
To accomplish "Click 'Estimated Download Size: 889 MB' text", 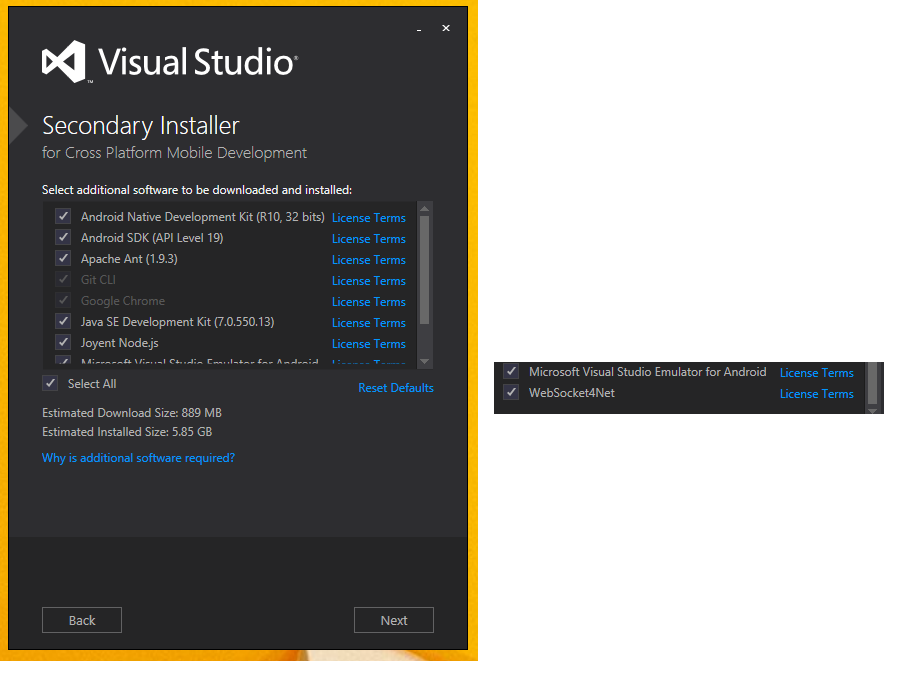I will pos(132,413).
